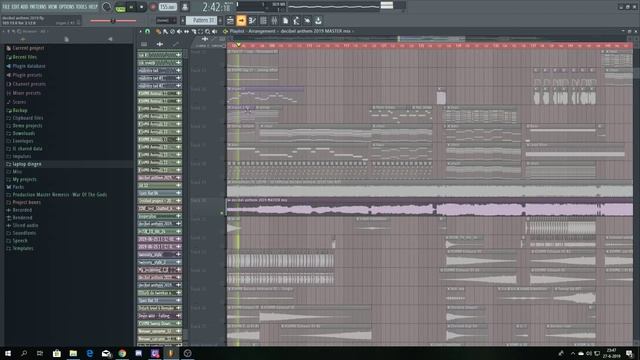Open the FILE menu
This screenshot has width=640, height=360.
[6, 7]
